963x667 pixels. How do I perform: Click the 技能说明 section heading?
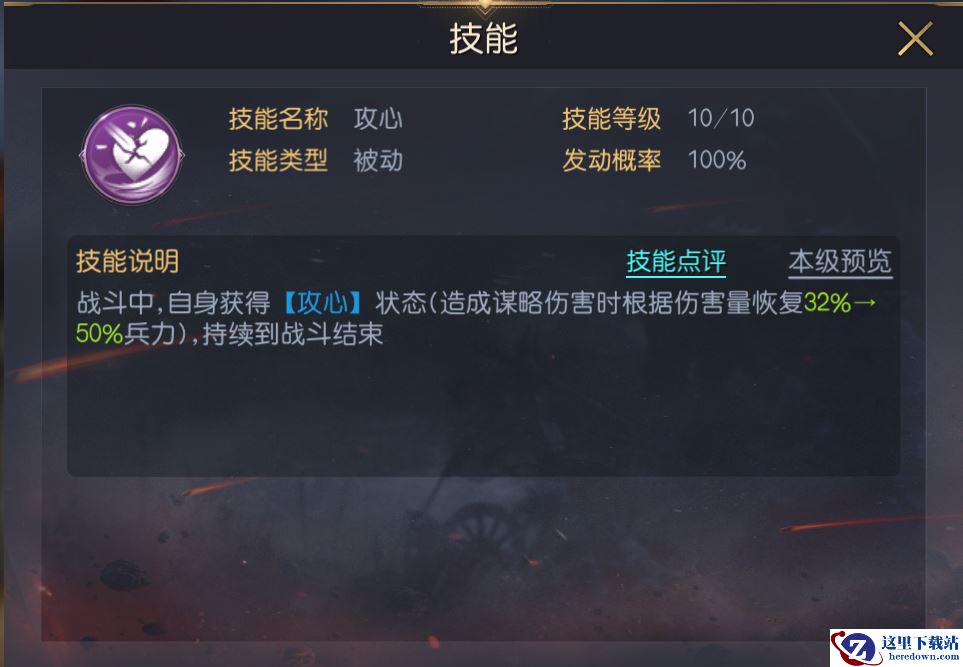[x=128, y=261]
